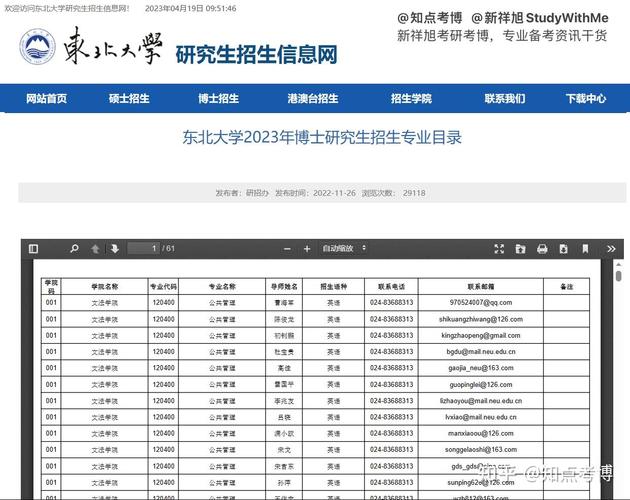Open the 港澳台招生 navigation tab

[x=313, y=98]
